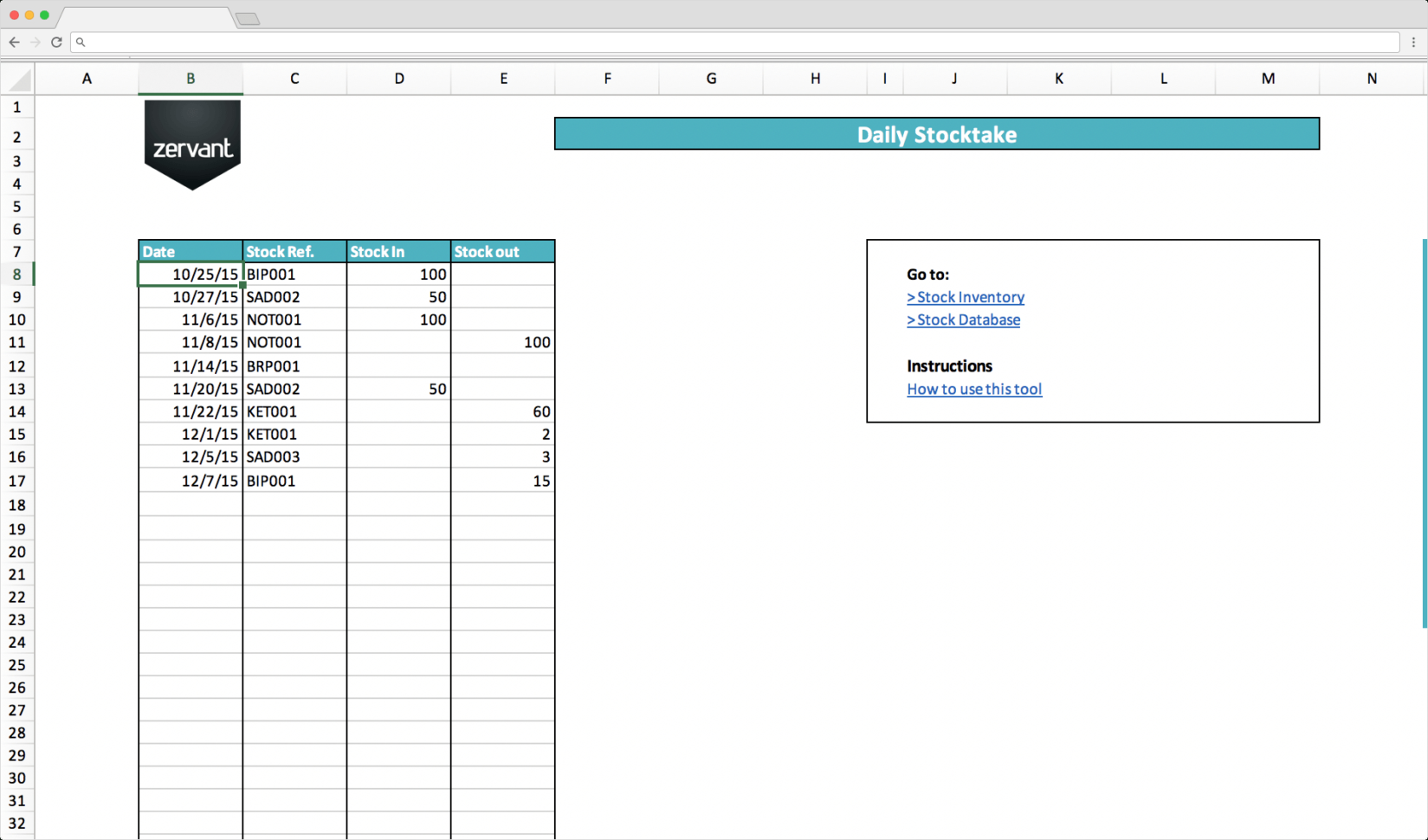Click the small inactive tab stub
Screen dimensions: 1428x840
coord(248,17)
